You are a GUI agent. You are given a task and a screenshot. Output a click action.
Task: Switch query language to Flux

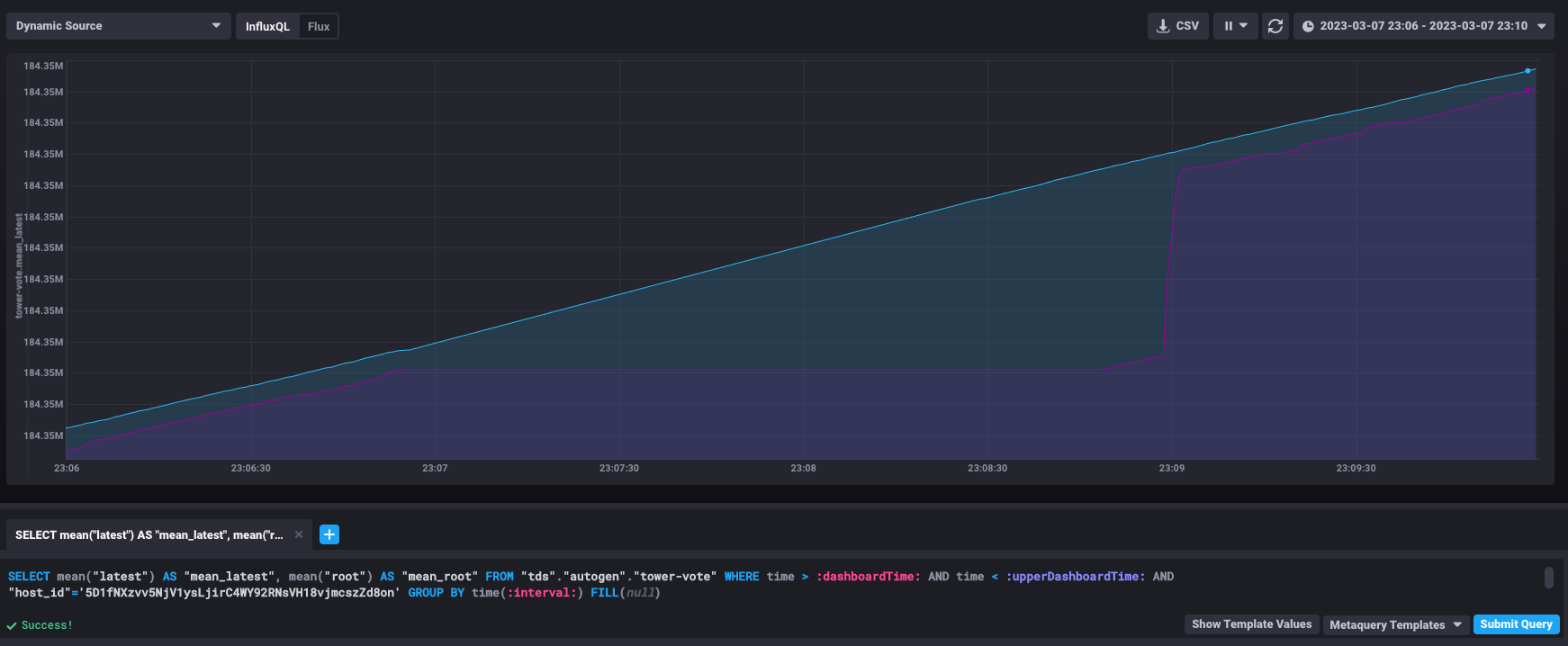point(319,26)
